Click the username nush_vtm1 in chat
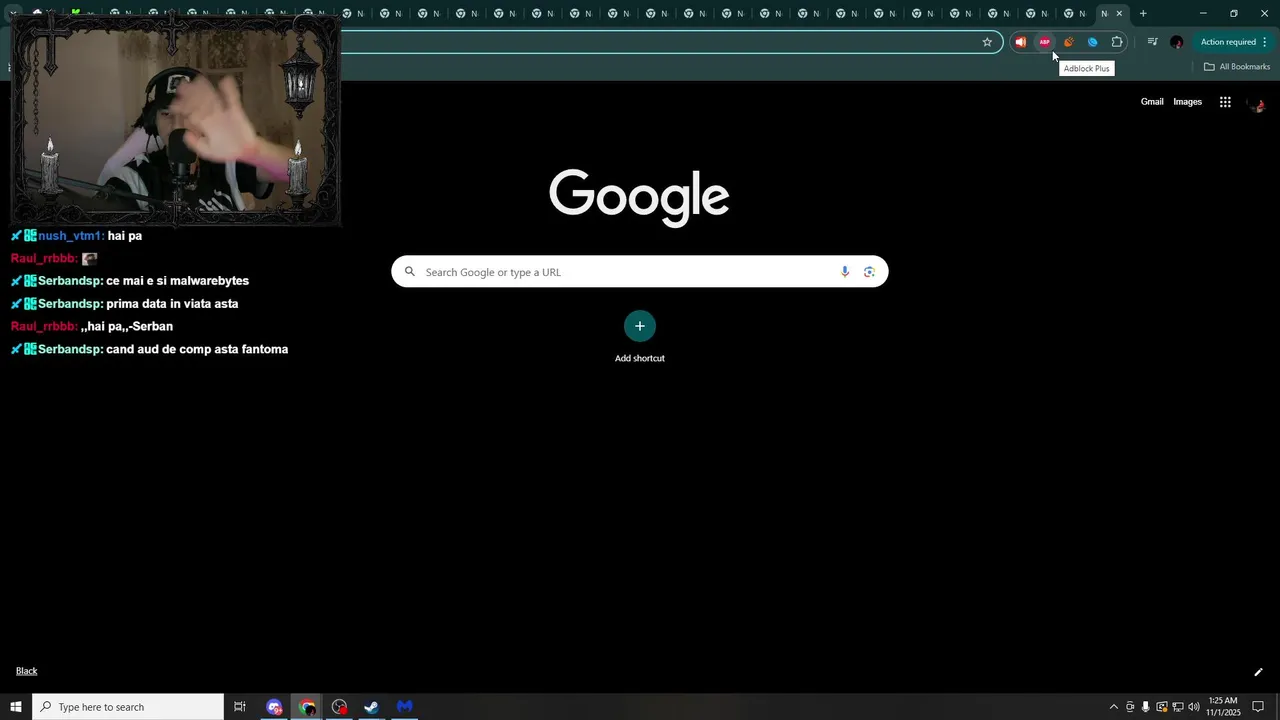The width and height of the screenshot is (1280, 720). (x=70, y=236)
